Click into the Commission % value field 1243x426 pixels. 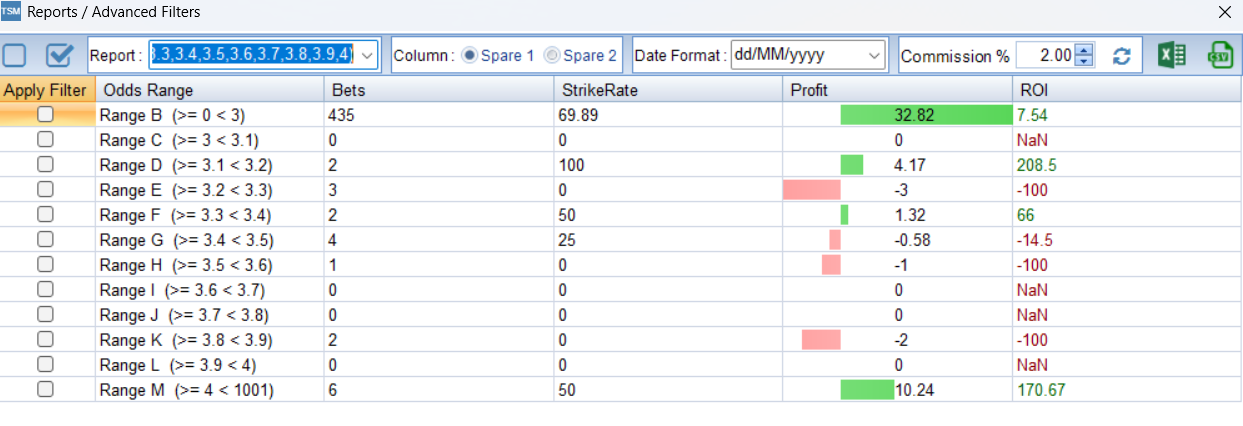1045,56
